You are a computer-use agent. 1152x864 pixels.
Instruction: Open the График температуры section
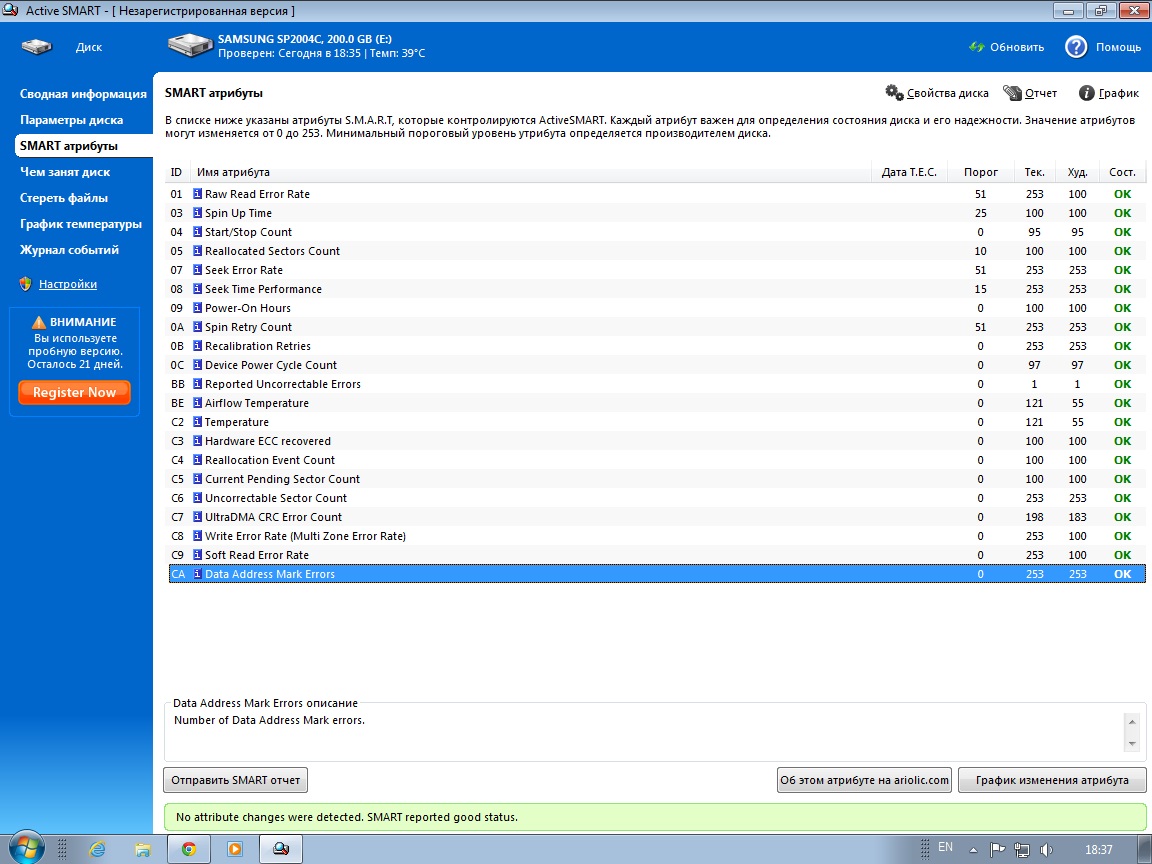[81, 224]
